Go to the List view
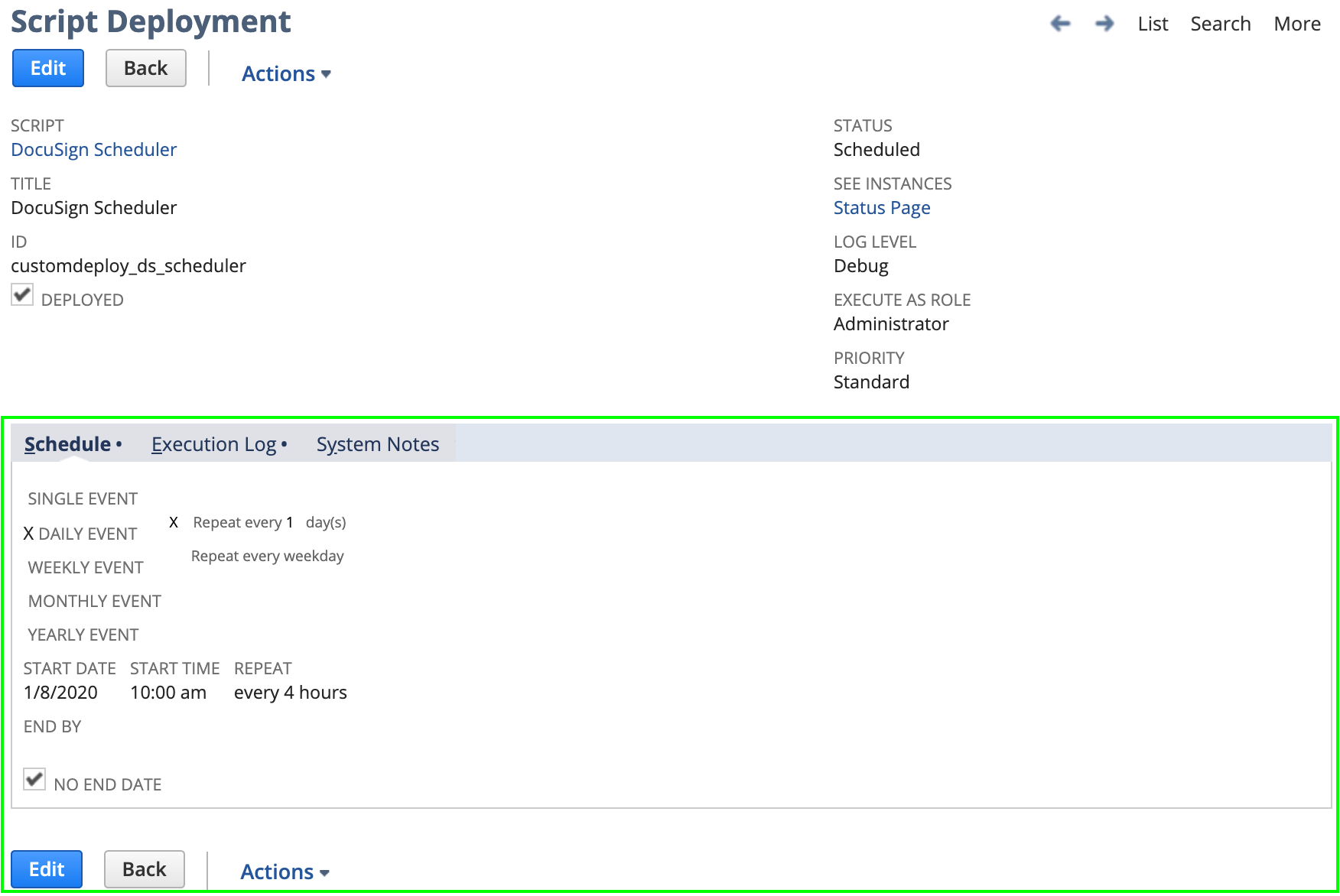This screenshot has height=896, width=1340. point(1152,24)
